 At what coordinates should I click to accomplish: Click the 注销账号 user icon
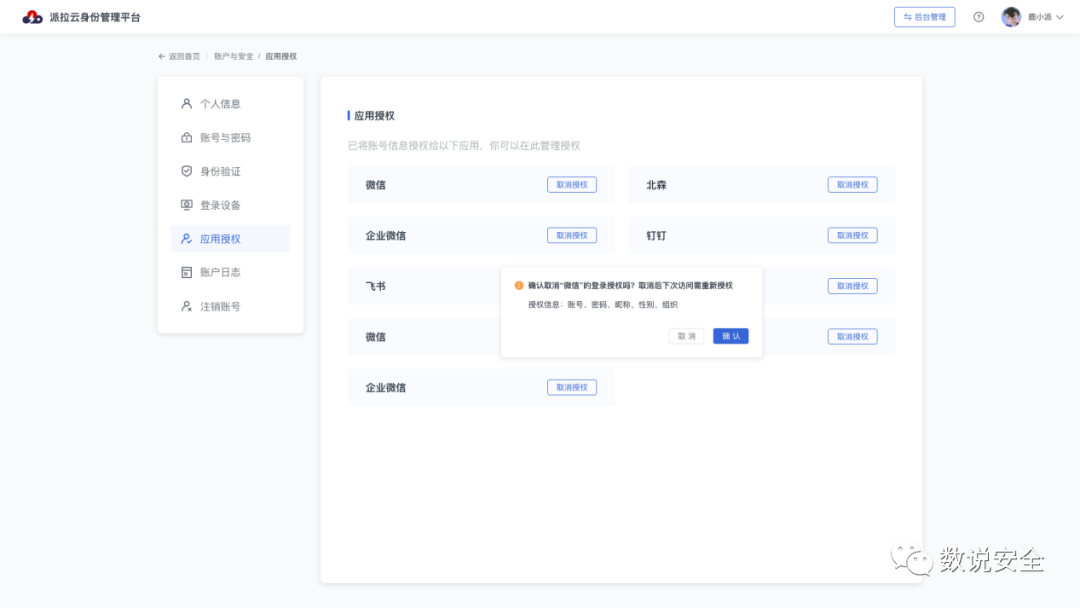(x=186, y=306)
